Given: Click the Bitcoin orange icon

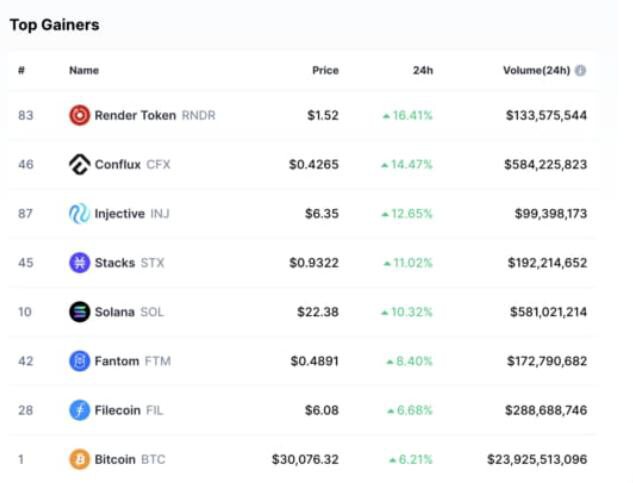Looking at the screenshot, I should click(79, 460).
